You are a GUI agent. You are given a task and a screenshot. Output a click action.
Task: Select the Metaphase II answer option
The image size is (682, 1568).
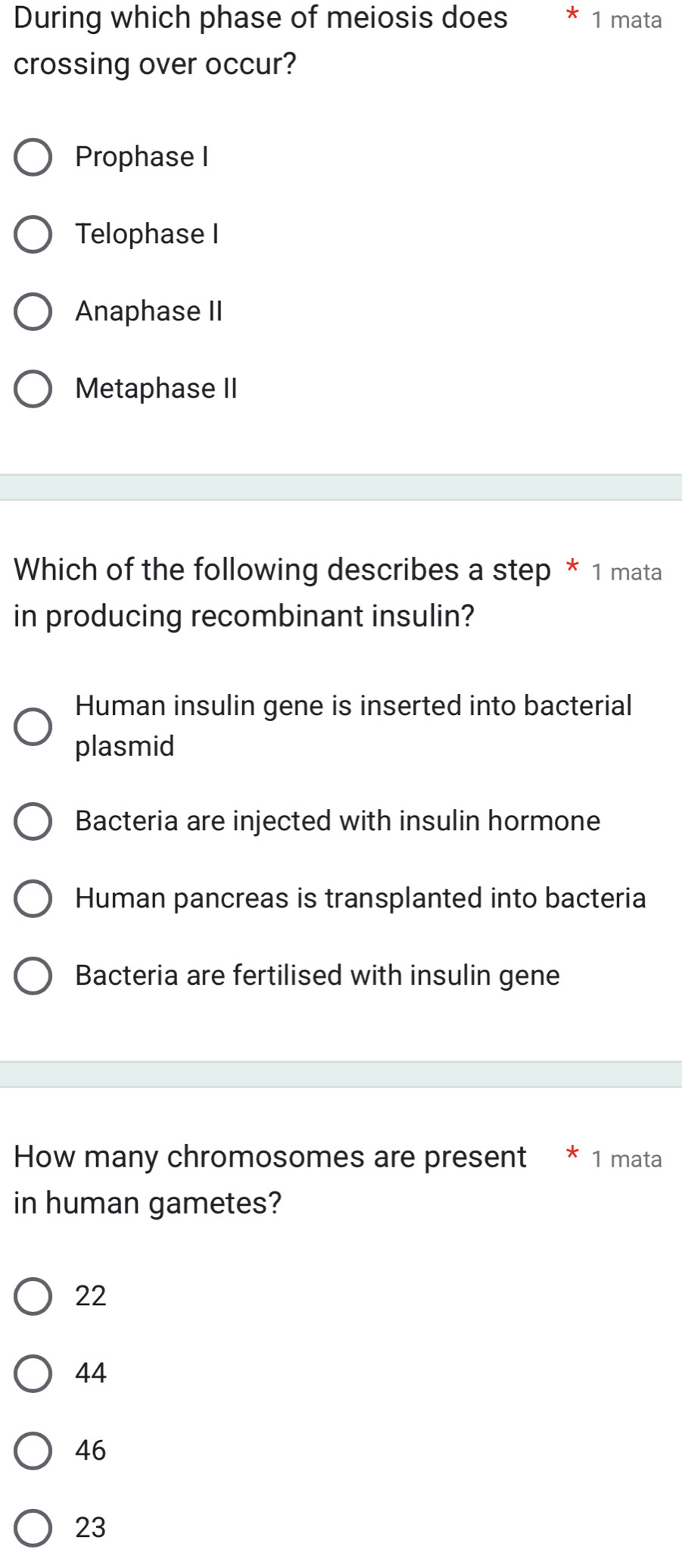coord(33,389)
